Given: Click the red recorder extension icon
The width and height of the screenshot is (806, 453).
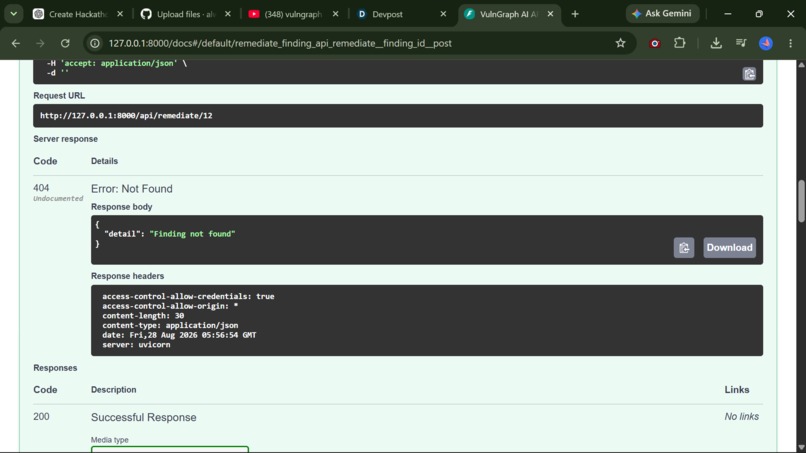Looking at the screenshot, I should coord(654,43).
